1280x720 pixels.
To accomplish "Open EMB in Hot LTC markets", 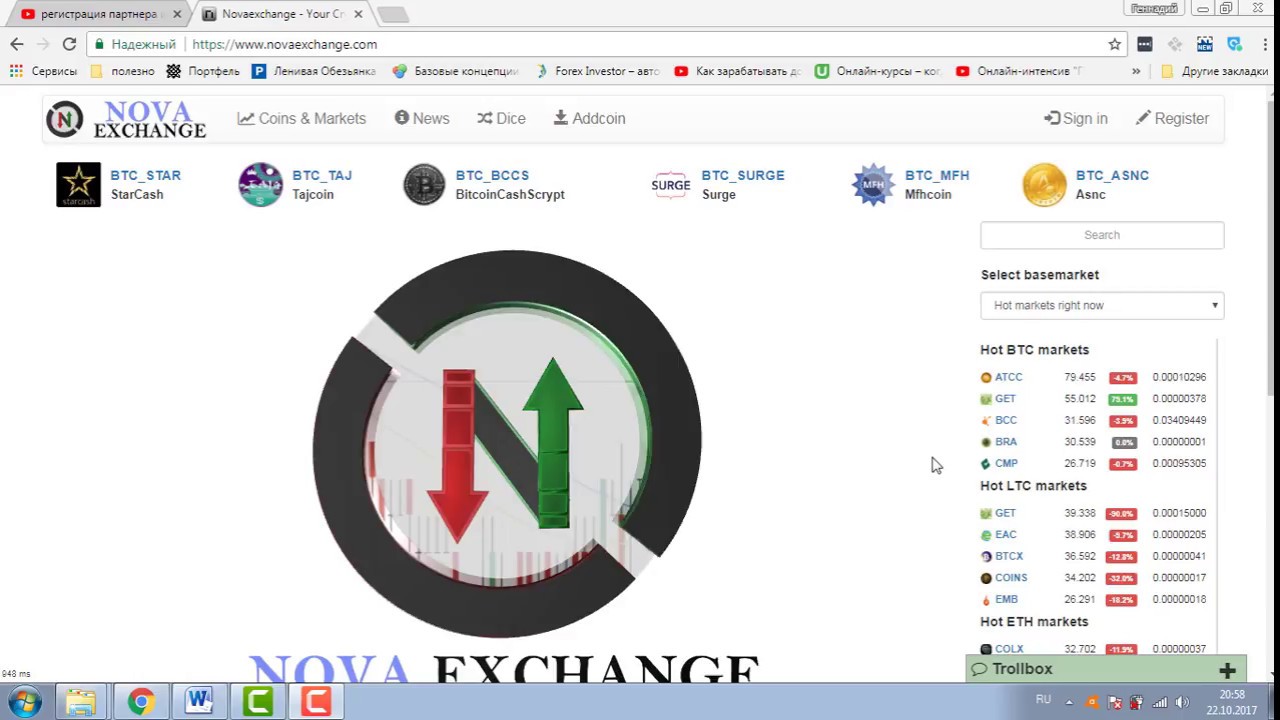I will pos(1006,600).
